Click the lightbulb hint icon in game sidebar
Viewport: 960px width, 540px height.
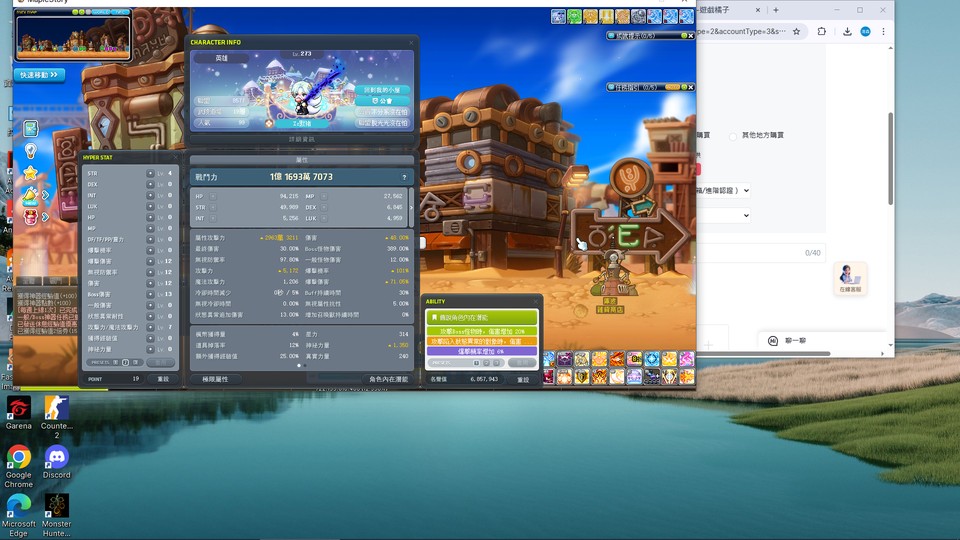[31, 151]
